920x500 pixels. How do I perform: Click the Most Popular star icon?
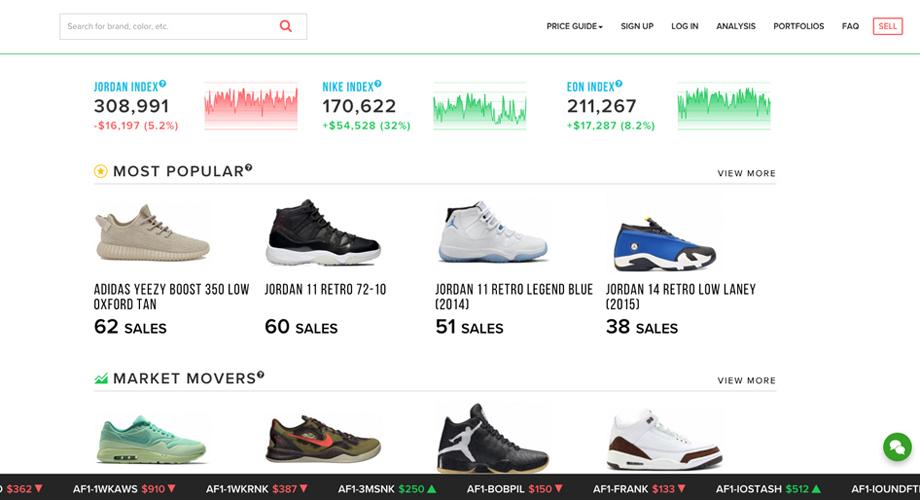coord(101,171)
